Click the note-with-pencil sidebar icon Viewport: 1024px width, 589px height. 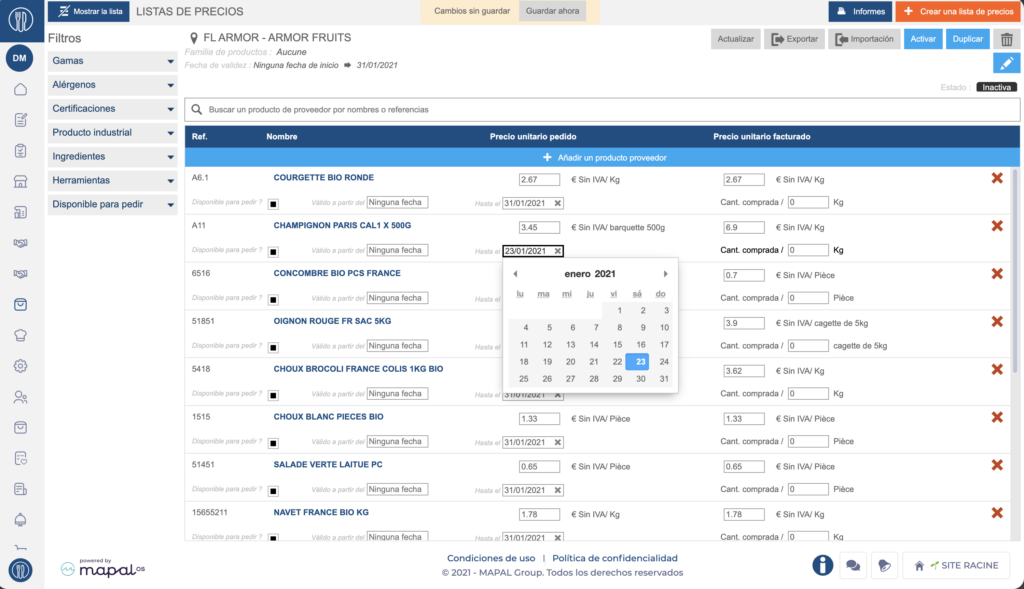[20, 120]
